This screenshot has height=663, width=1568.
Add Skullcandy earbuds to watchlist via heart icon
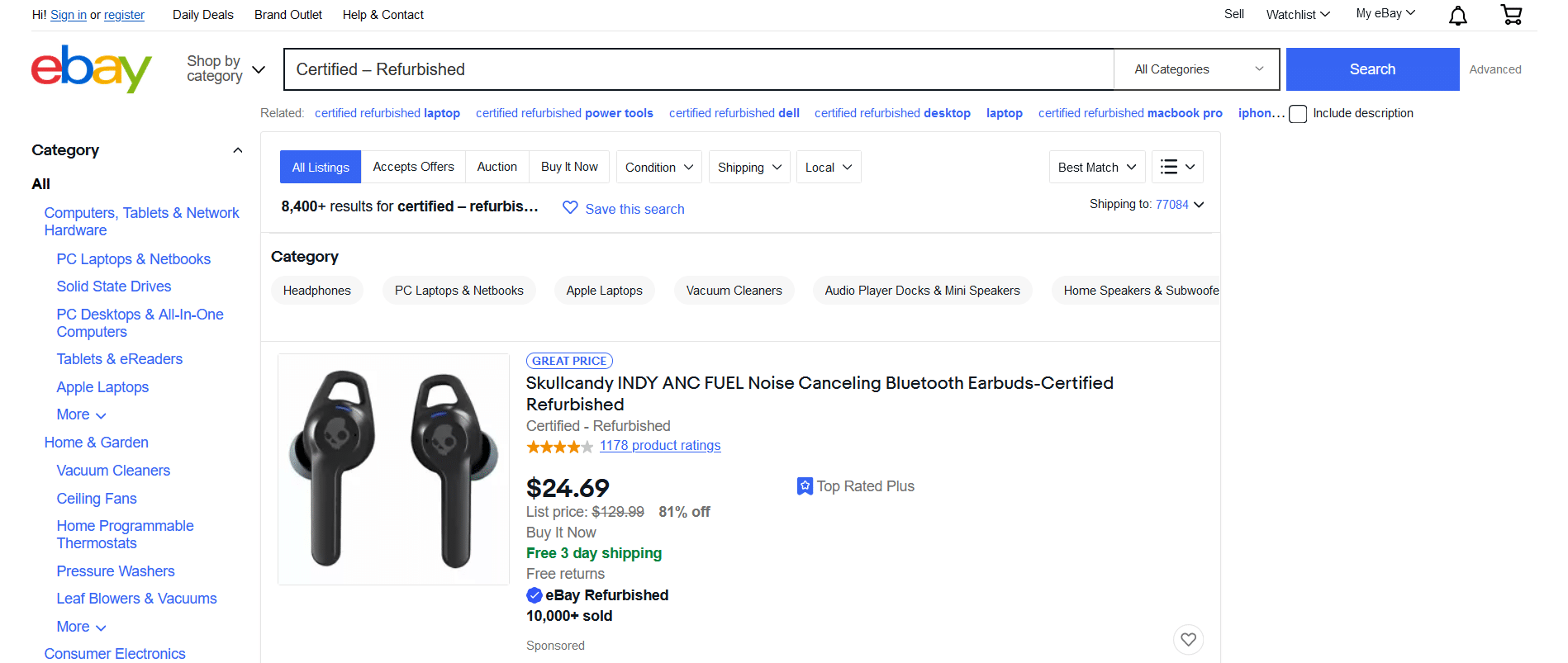tap(1188, 639)
